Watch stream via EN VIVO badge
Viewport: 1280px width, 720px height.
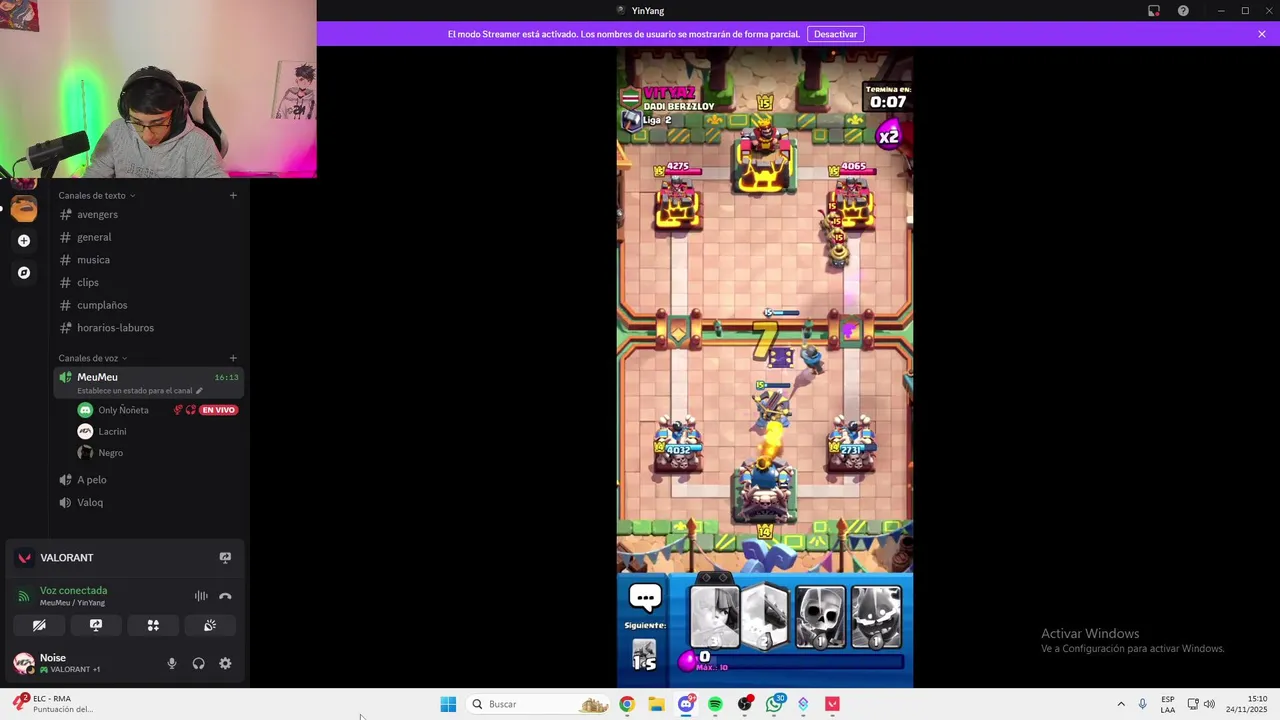pyautogui.click(x=218, y=410)
